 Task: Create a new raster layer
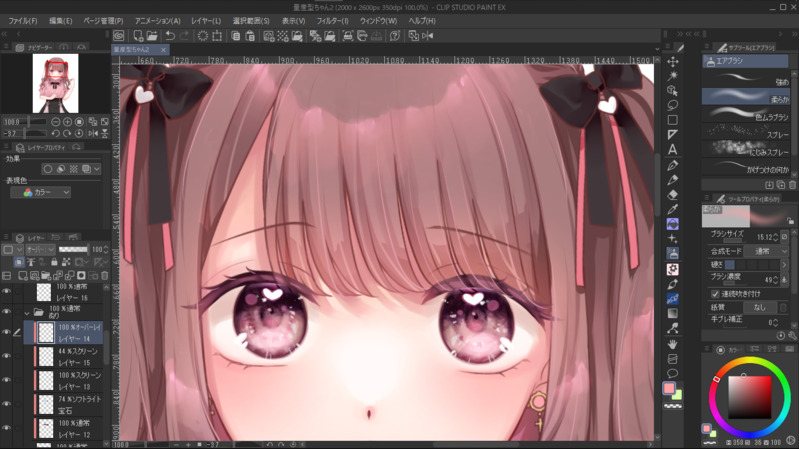click(x=23, y=276)
